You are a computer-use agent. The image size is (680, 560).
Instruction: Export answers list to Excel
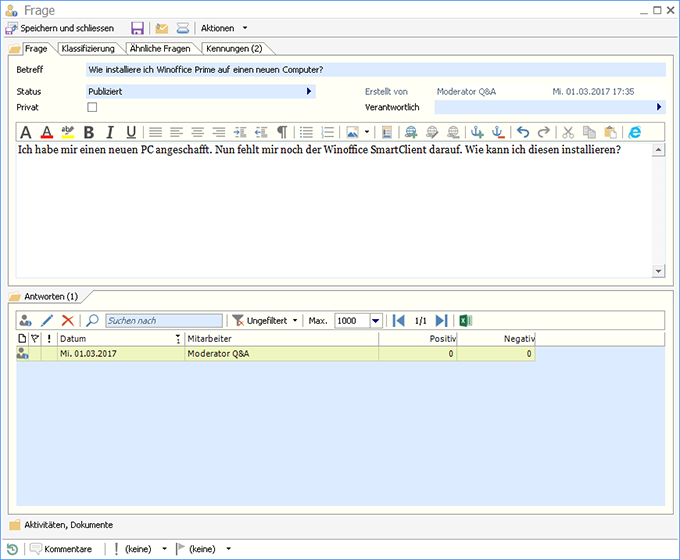pyautogui.click(x=465, y=321)
